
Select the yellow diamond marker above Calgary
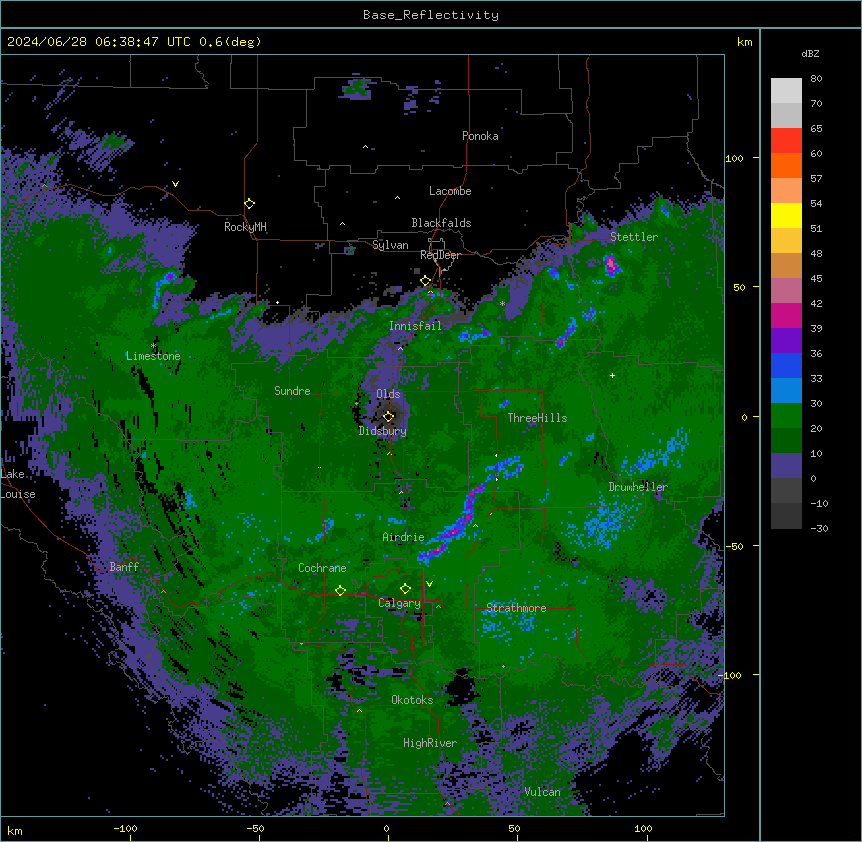pos(405,589)
